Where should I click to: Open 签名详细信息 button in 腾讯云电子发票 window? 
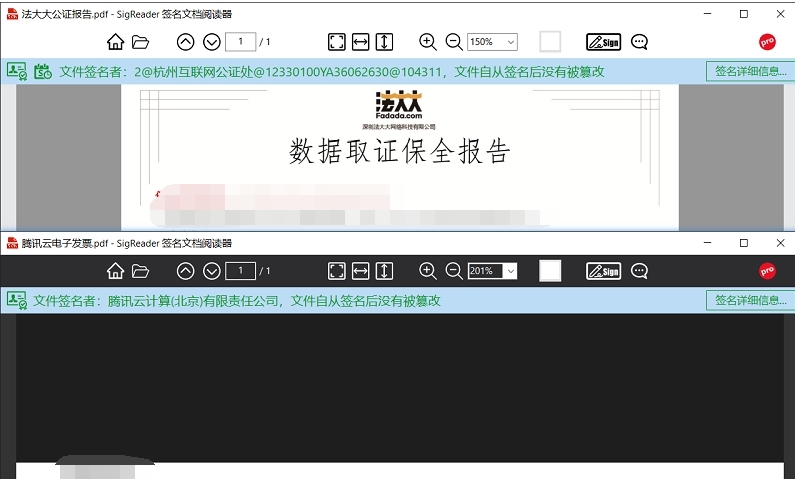(750, 301)
